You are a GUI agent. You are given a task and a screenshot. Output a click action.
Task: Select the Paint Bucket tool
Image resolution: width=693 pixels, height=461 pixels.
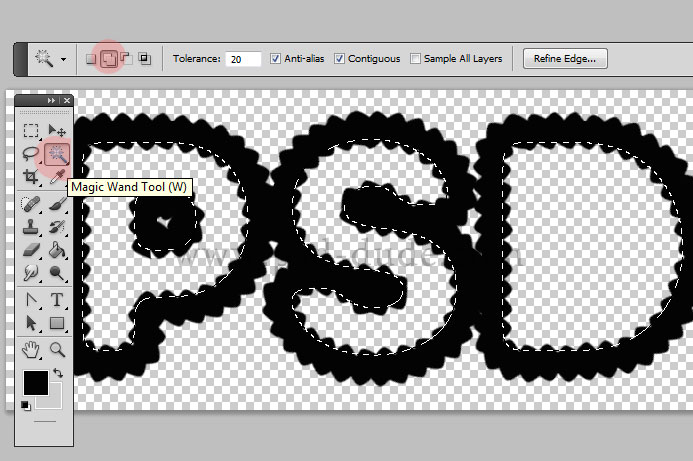[57, 250]
